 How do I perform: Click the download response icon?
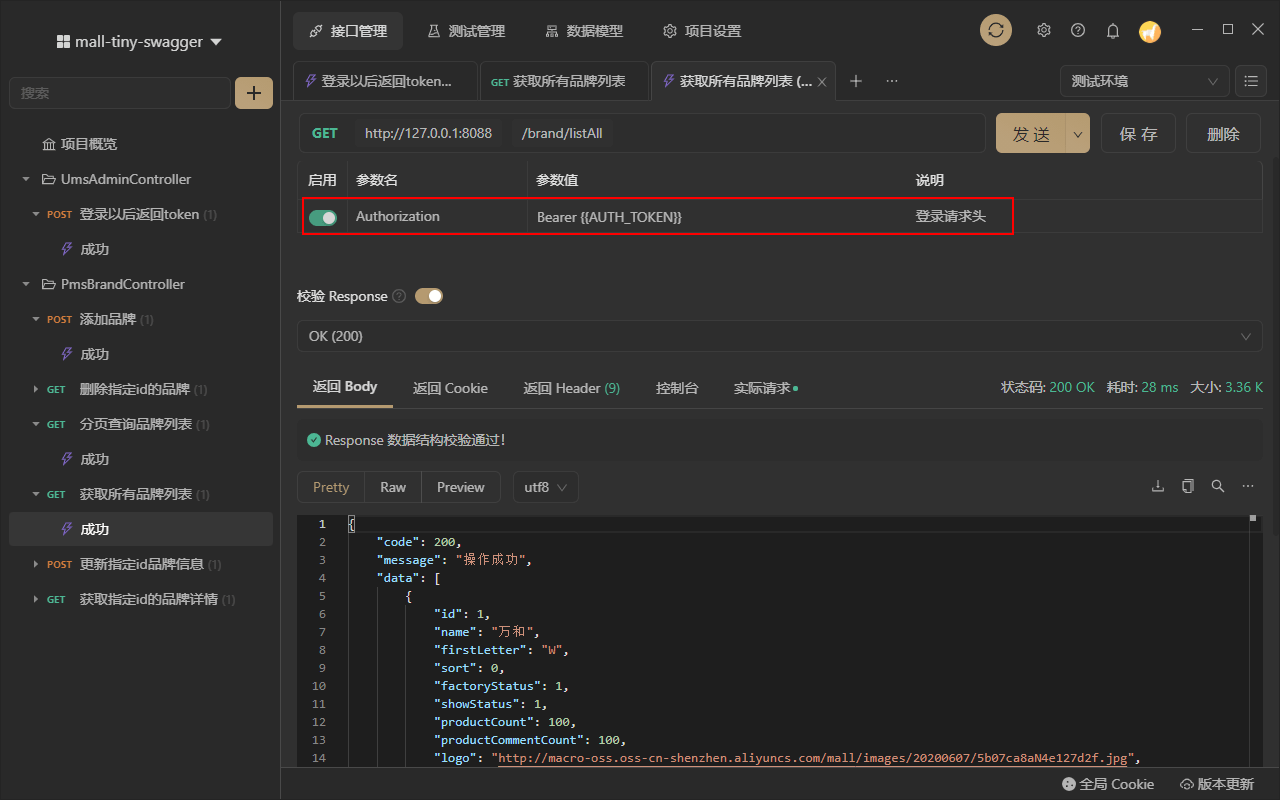[x=1158, y=486]
